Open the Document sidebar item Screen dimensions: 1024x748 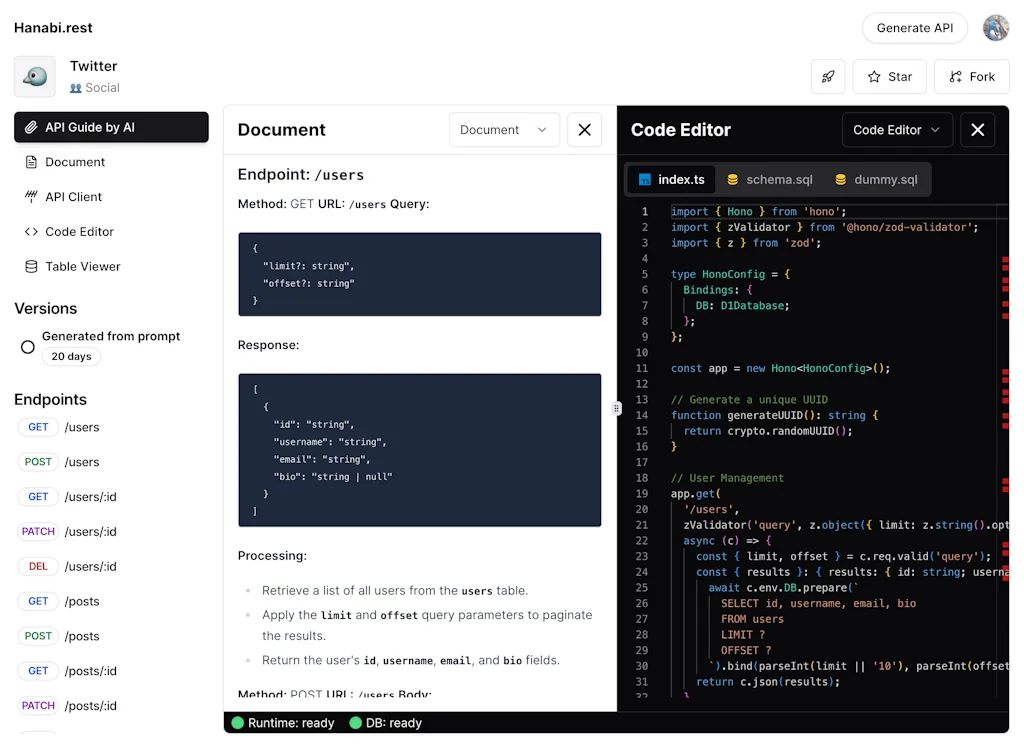pos(74,162)
